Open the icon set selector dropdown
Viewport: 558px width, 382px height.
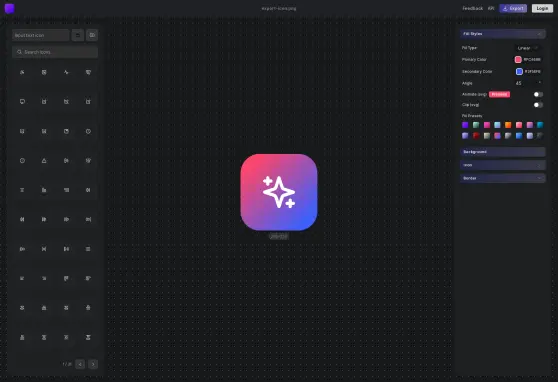coord(41,35)
